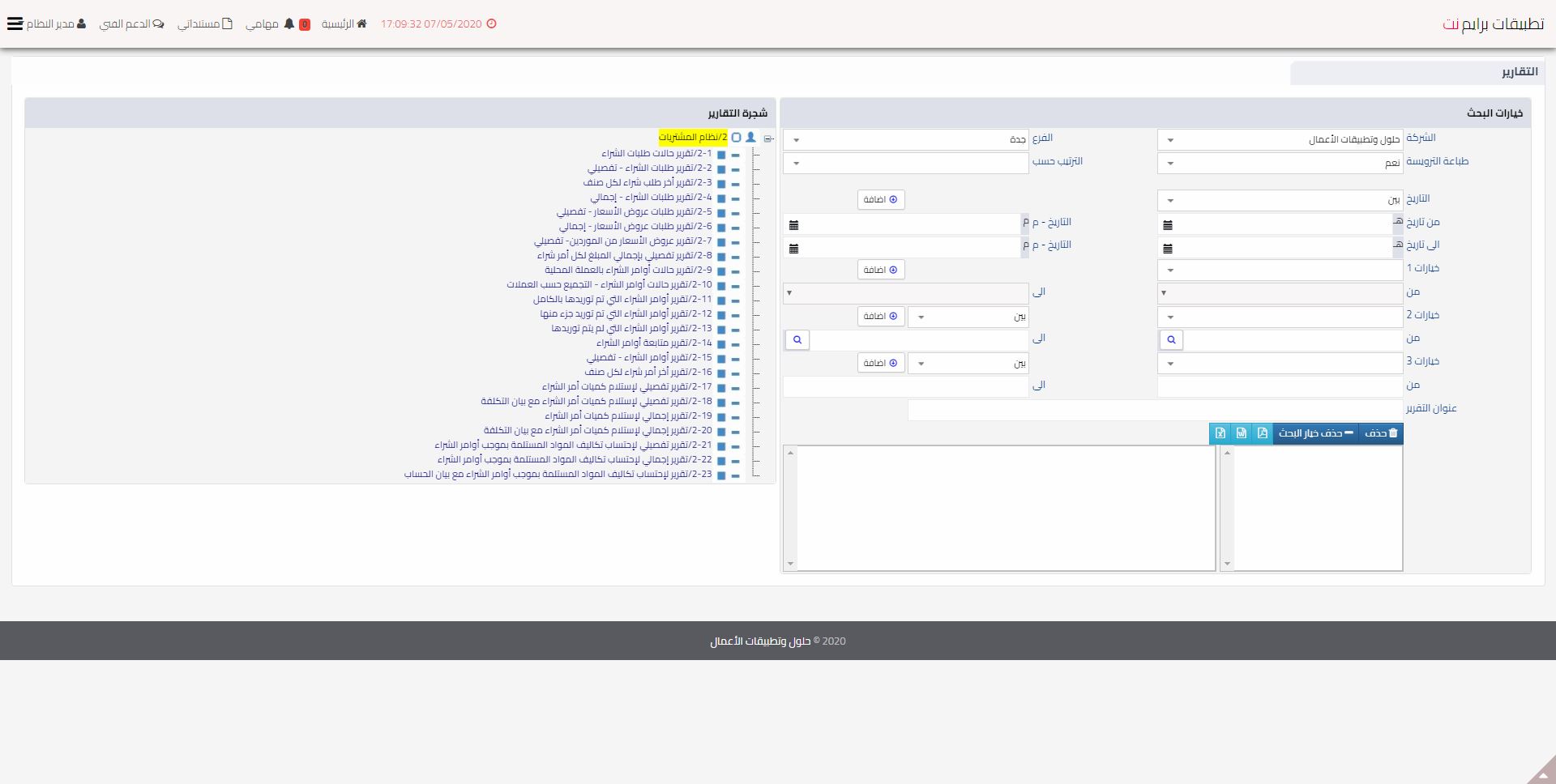Open 'مستنداتي' from the top menu
Screen dimensions: 1556x784
pyautogui.click(x=205, y=24)
